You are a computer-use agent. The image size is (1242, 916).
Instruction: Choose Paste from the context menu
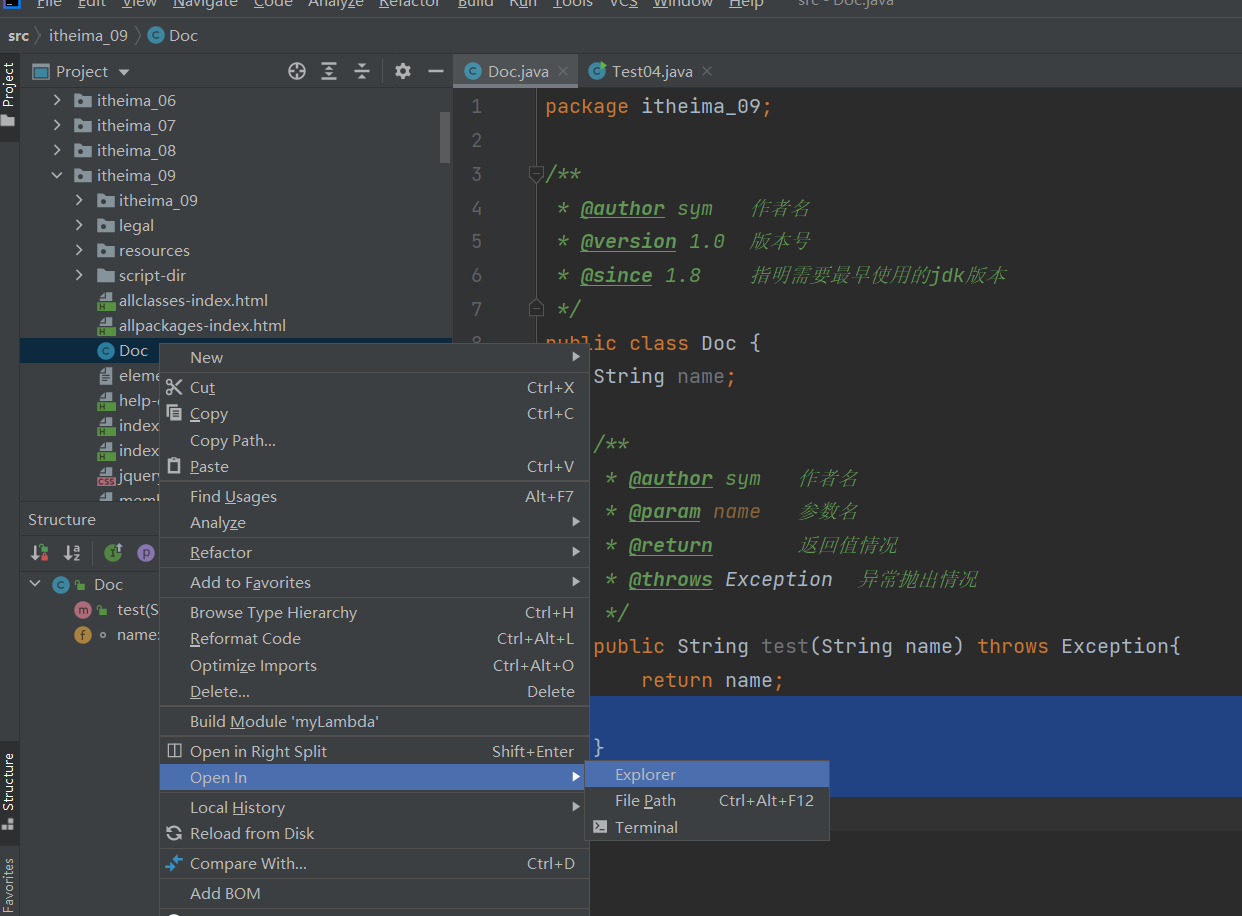tap(374, 466)
